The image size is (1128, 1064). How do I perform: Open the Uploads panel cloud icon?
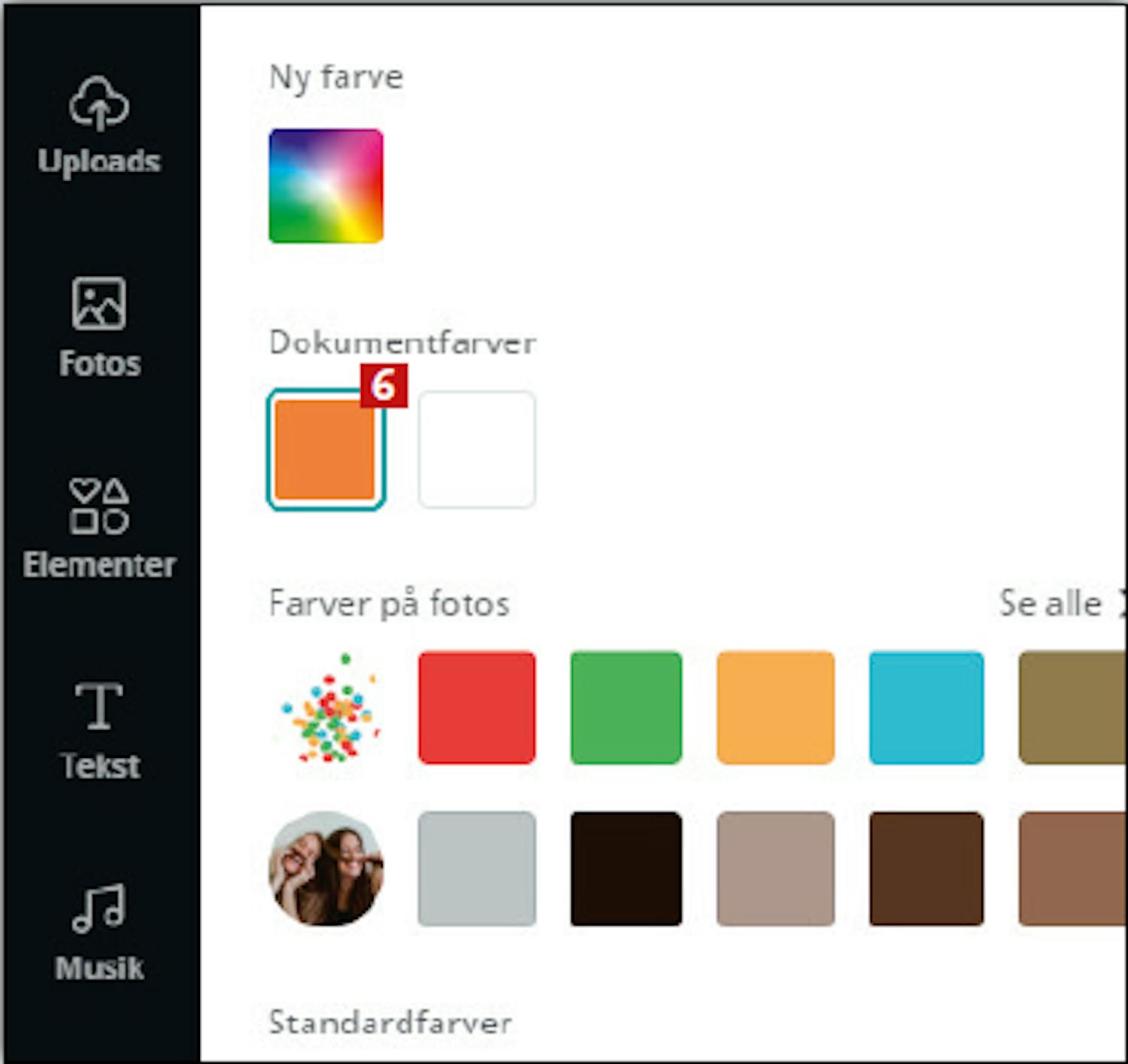click(x=99, y=104)
